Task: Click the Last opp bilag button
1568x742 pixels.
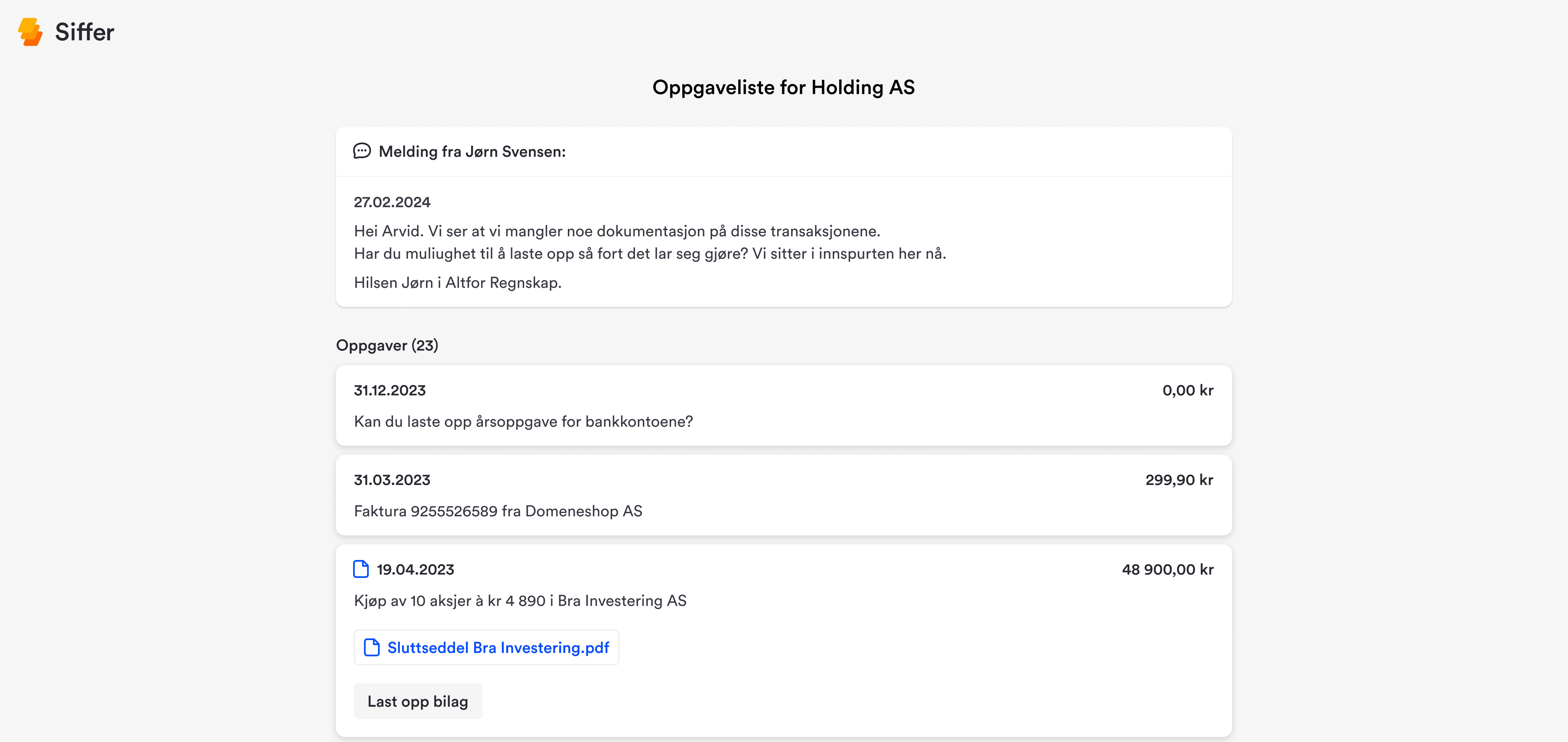Action: click(x=418, y=701)
